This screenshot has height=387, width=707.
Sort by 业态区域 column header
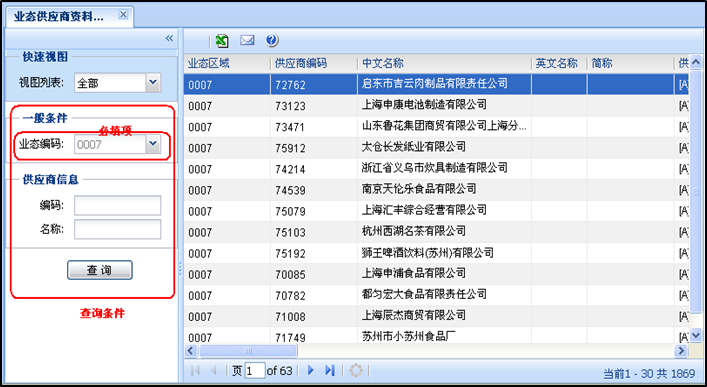click(227, 64)
